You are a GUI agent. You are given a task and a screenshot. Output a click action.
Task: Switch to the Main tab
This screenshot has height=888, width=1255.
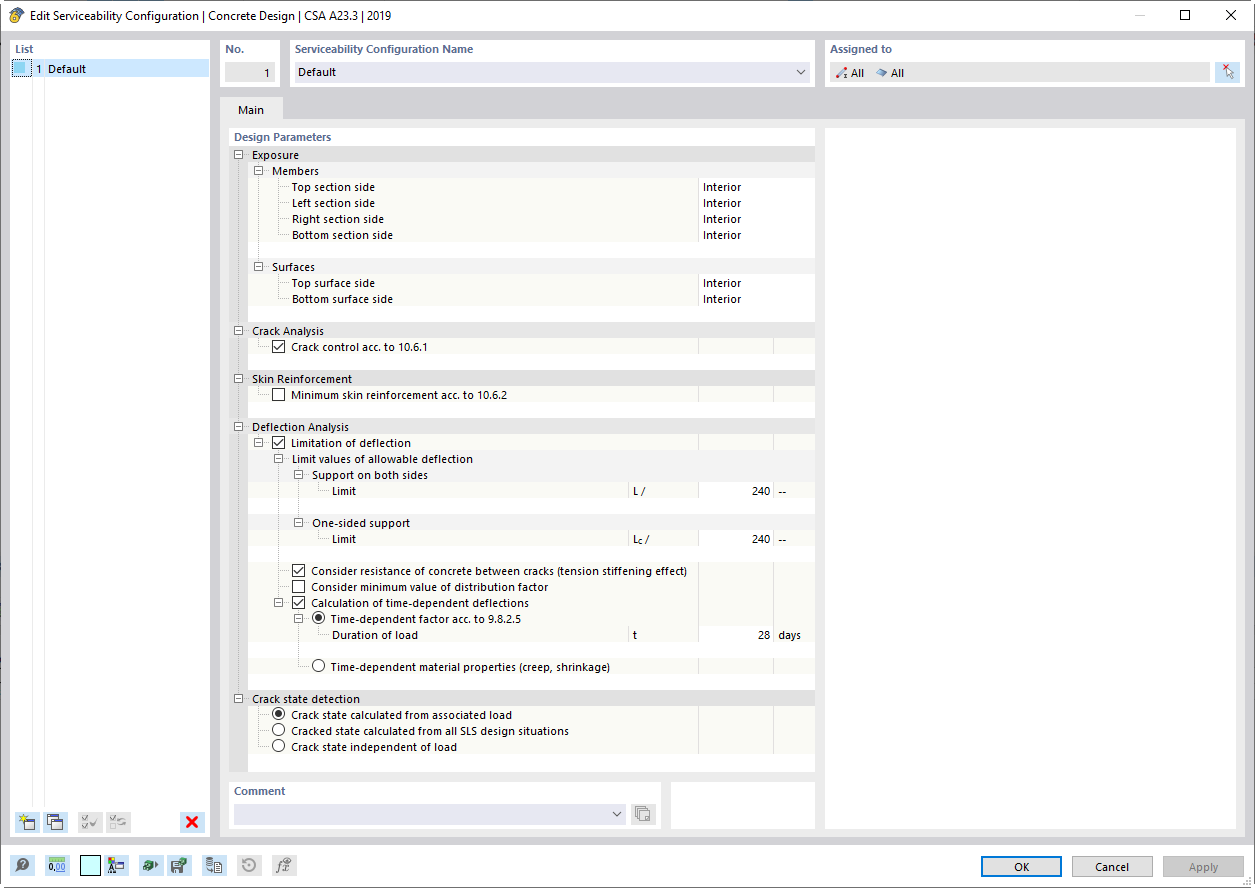[250, 109]
